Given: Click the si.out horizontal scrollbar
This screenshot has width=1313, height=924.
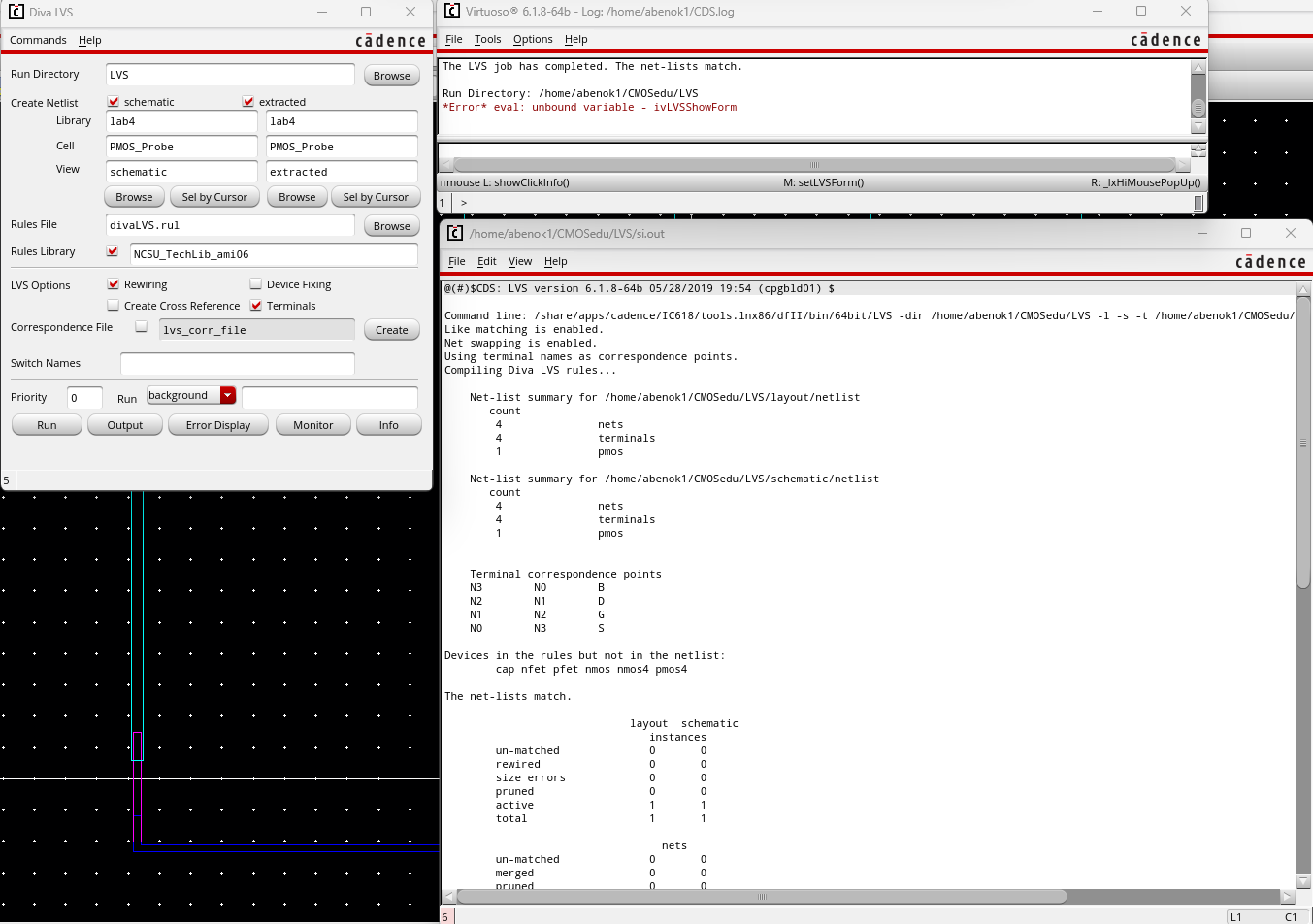Looking at the screenshot, I should pyautogui.click(x=762, y=896).
